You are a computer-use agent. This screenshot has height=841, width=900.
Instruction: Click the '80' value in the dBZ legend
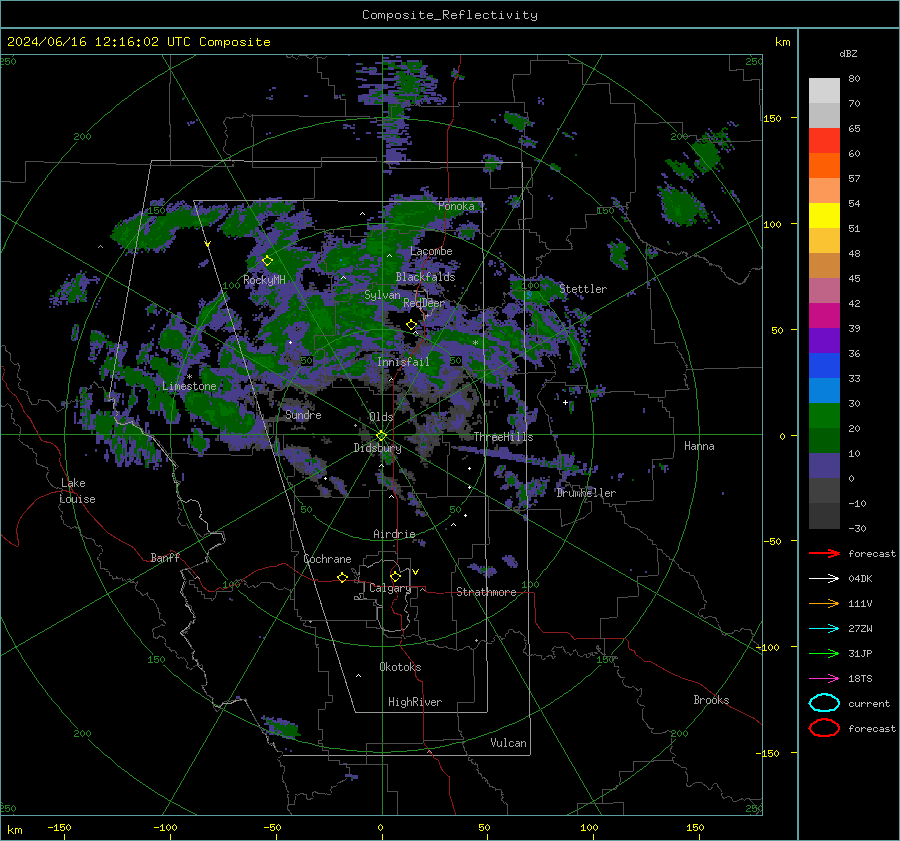click(854, 79)
